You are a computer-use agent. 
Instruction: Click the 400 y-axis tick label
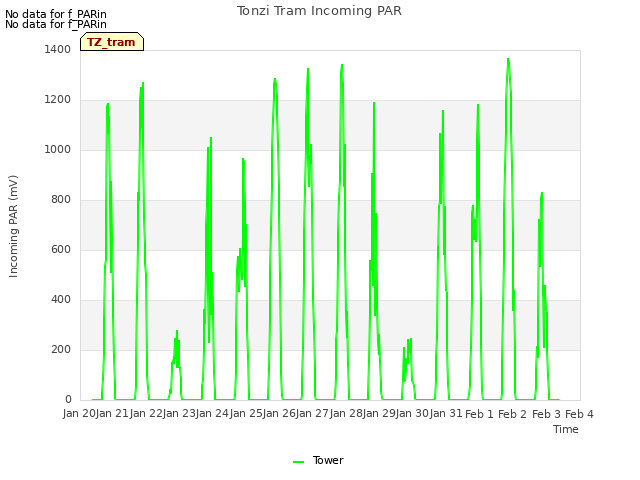(61, 300)
